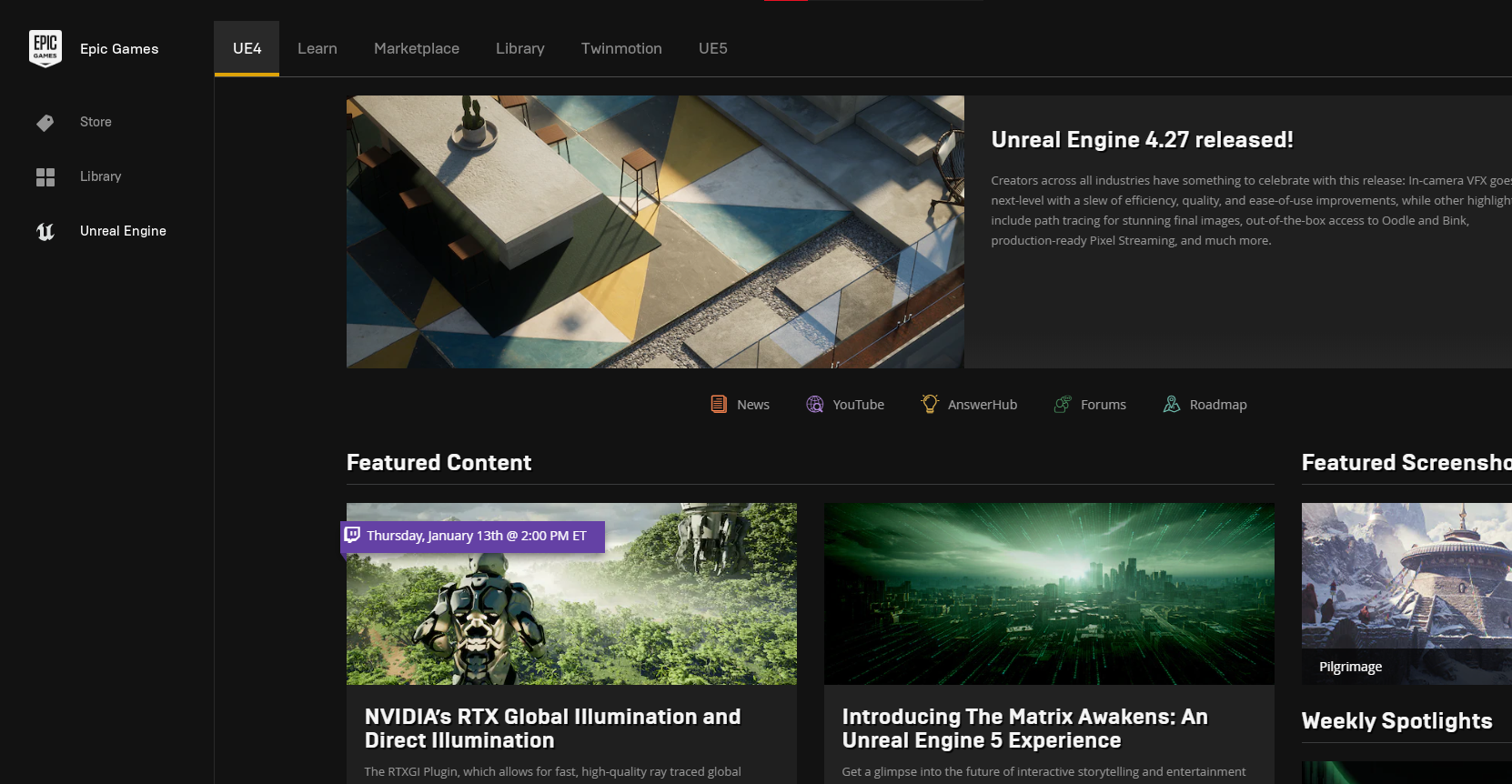The width and height of the screenshot is (1512, 784).
Task: Click the Epic Games logo icon
Action: tap(45, 48)
